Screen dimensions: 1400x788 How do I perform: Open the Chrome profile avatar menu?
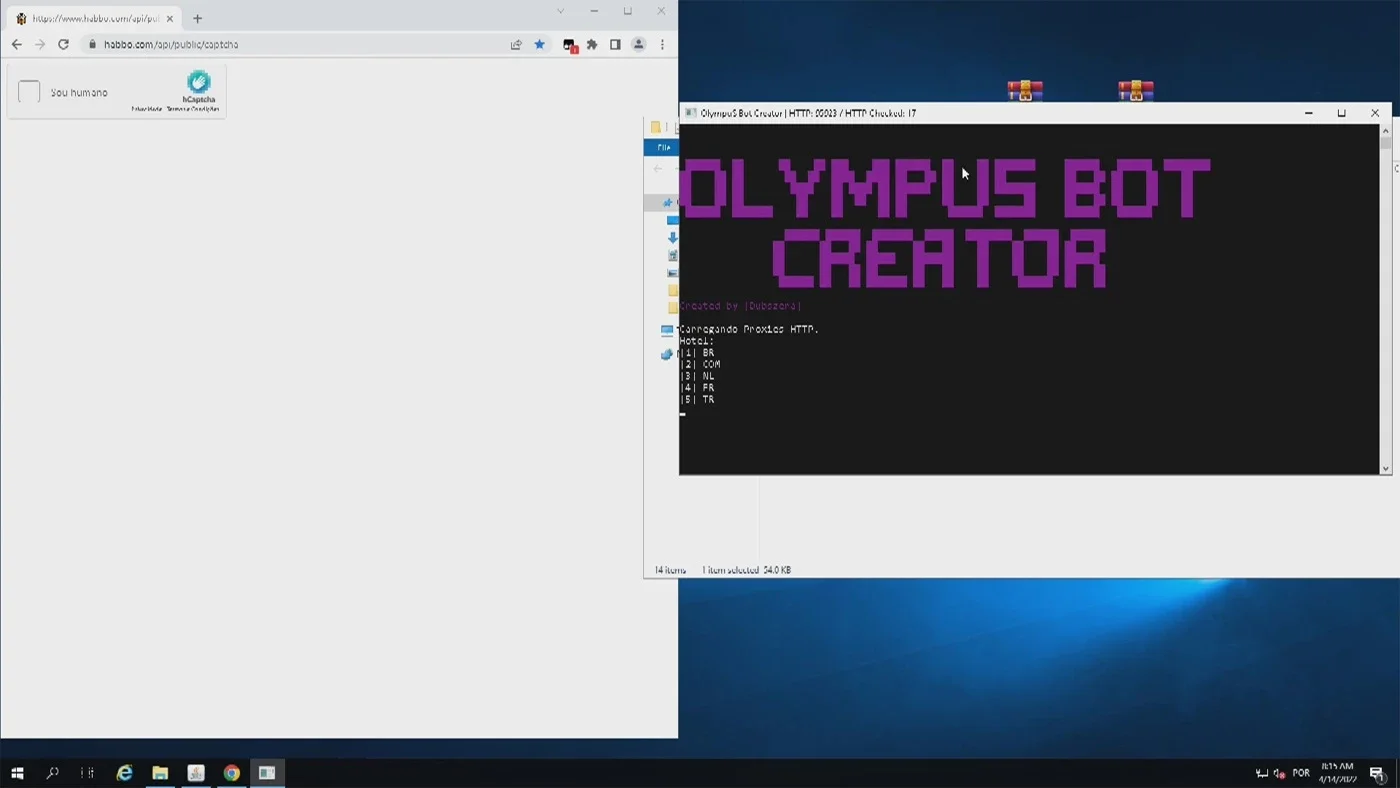[x=638, y=44]
